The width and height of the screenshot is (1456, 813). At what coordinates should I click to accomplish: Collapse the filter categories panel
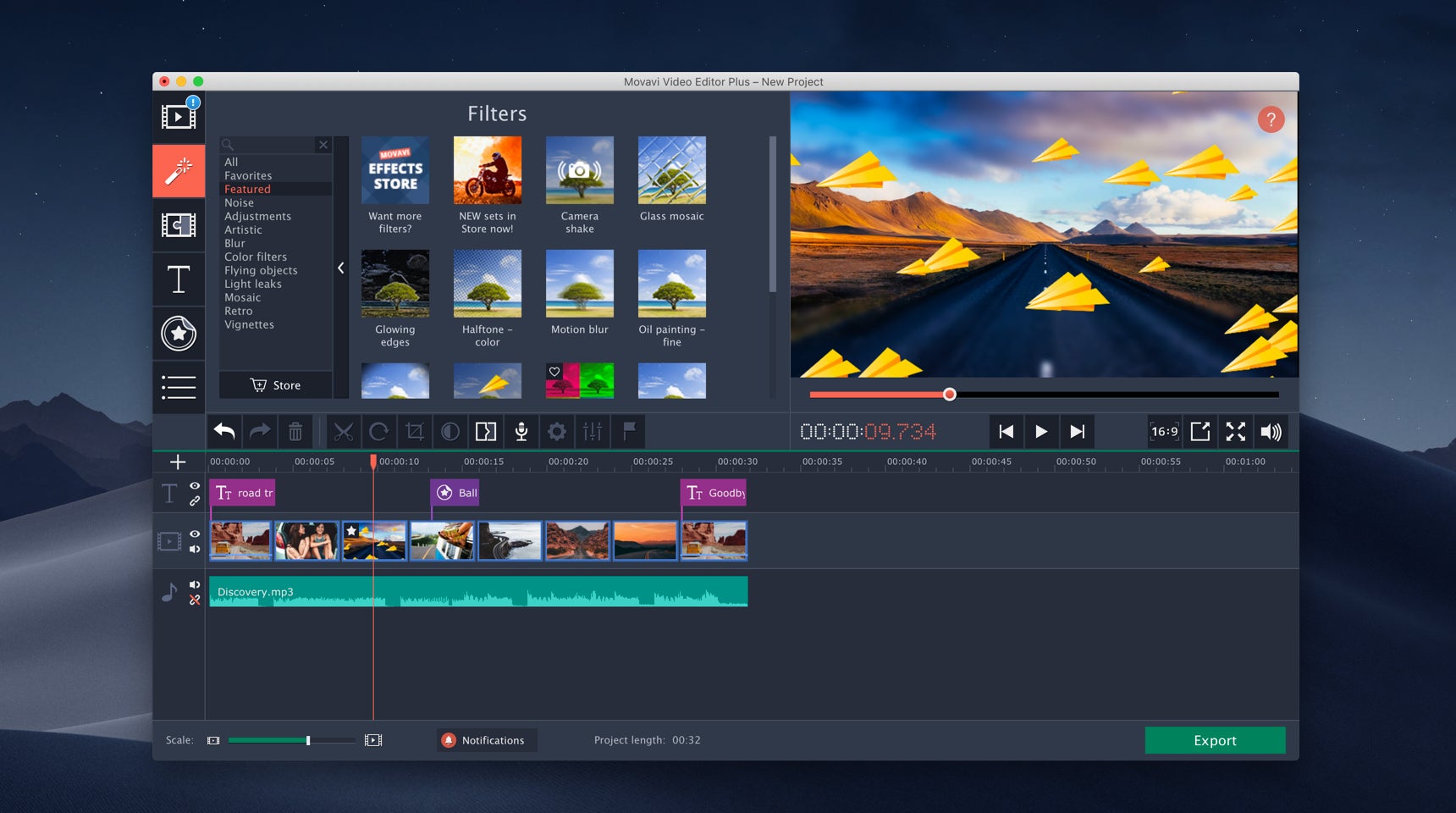(341, 268)
